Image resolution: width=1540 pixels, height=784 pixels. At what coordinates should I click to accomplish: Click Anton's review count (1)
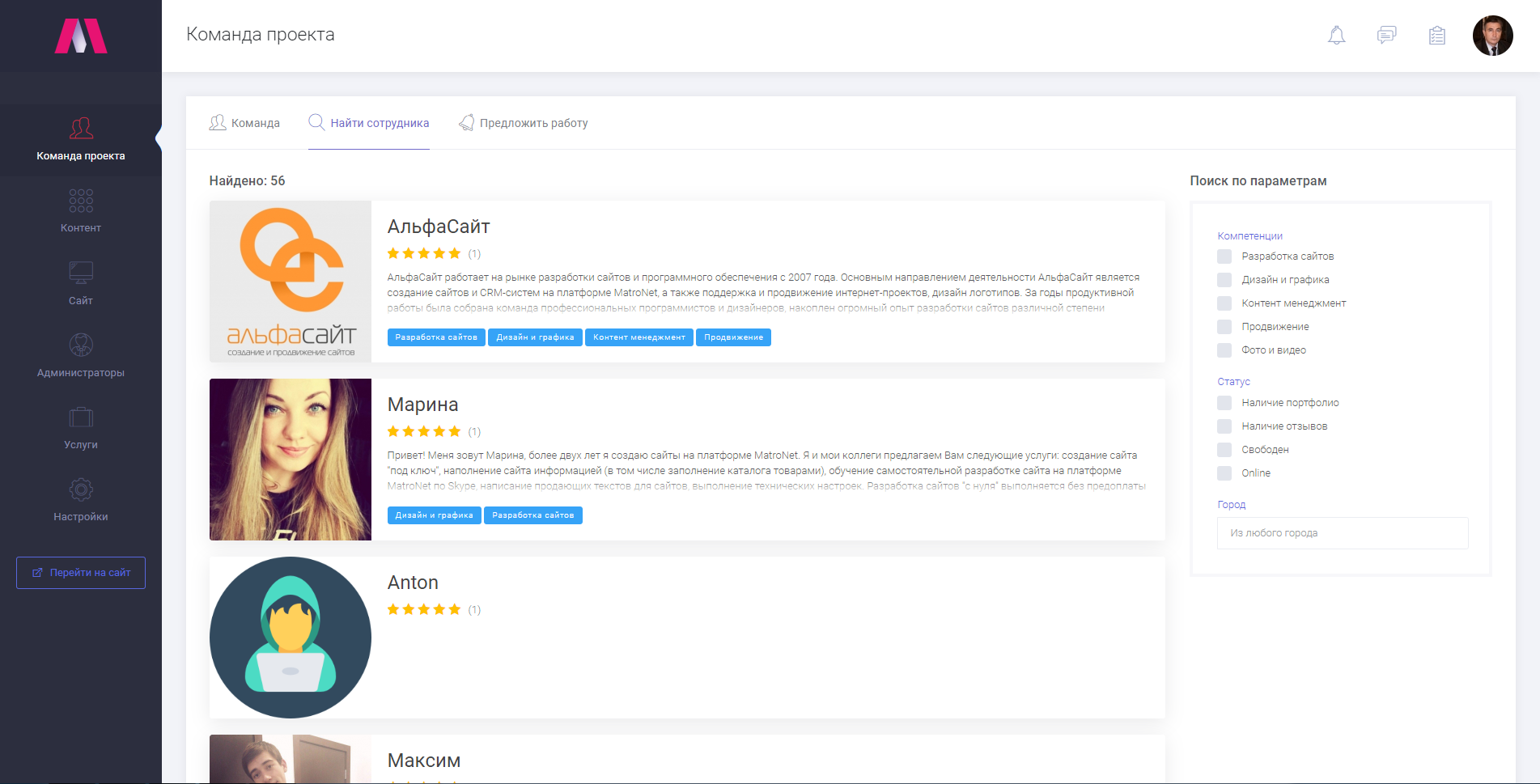click(474, 610)
